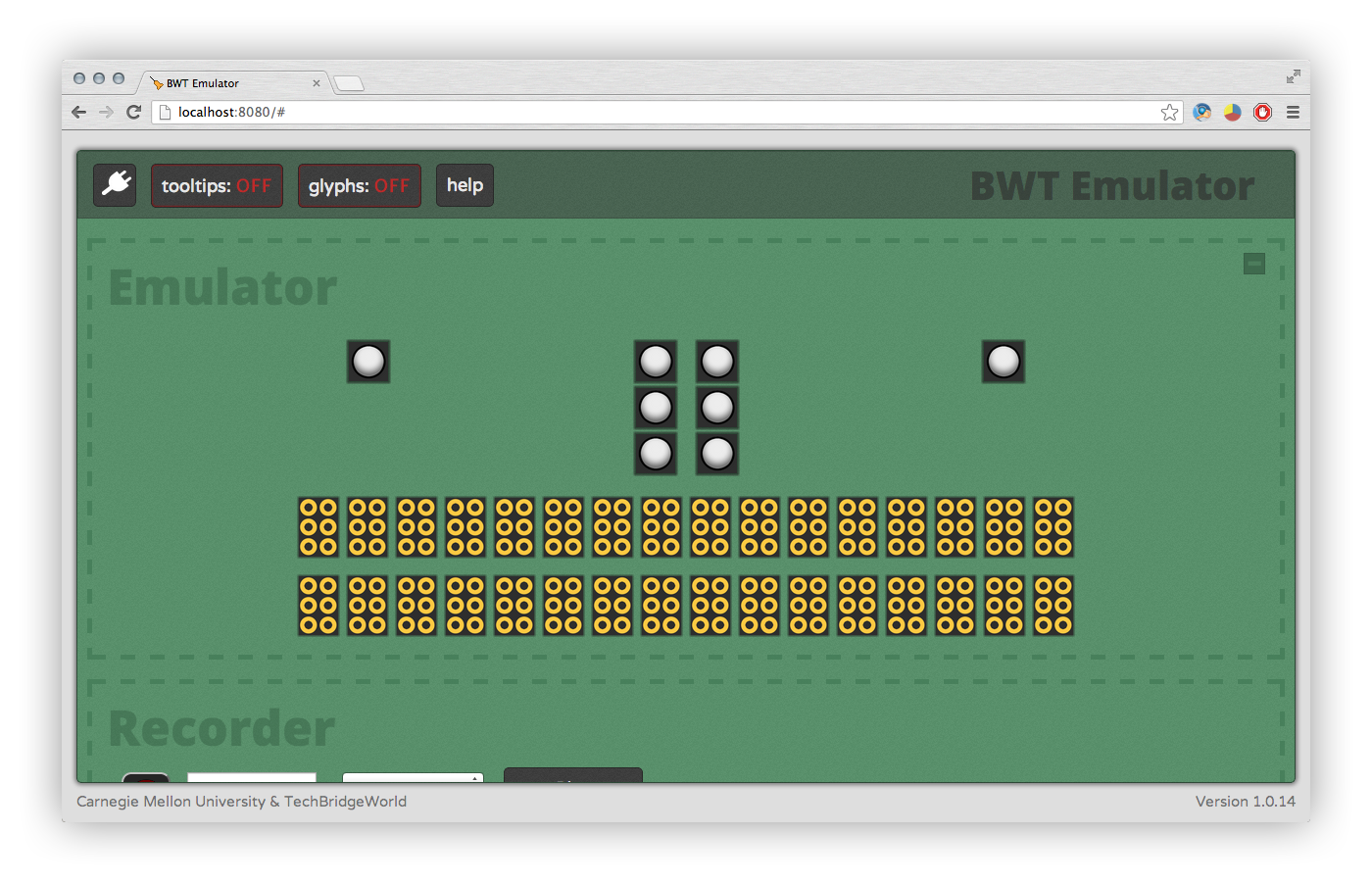This screenshot has height=882, width=1372.
Task: Open the Chrome hamburger menu
Action: (1293, 113)
